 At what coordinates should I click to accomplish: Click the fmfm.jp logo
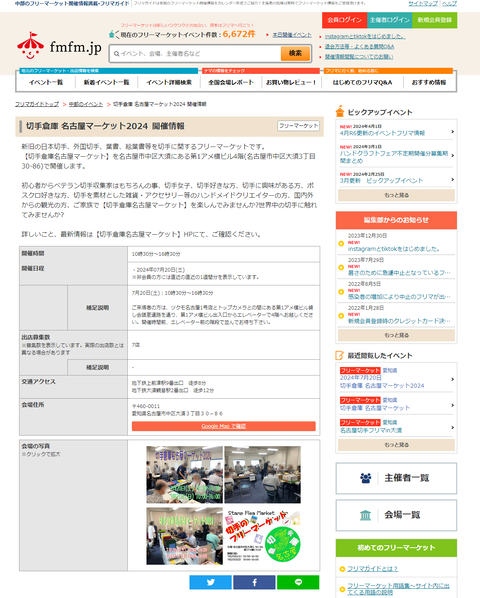(59, 45)
